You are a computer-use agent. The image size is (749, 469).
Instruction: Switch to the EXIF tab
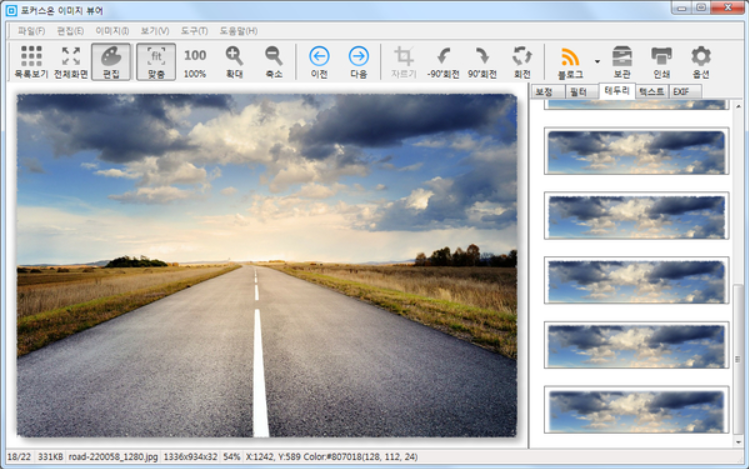coord(680,91)
